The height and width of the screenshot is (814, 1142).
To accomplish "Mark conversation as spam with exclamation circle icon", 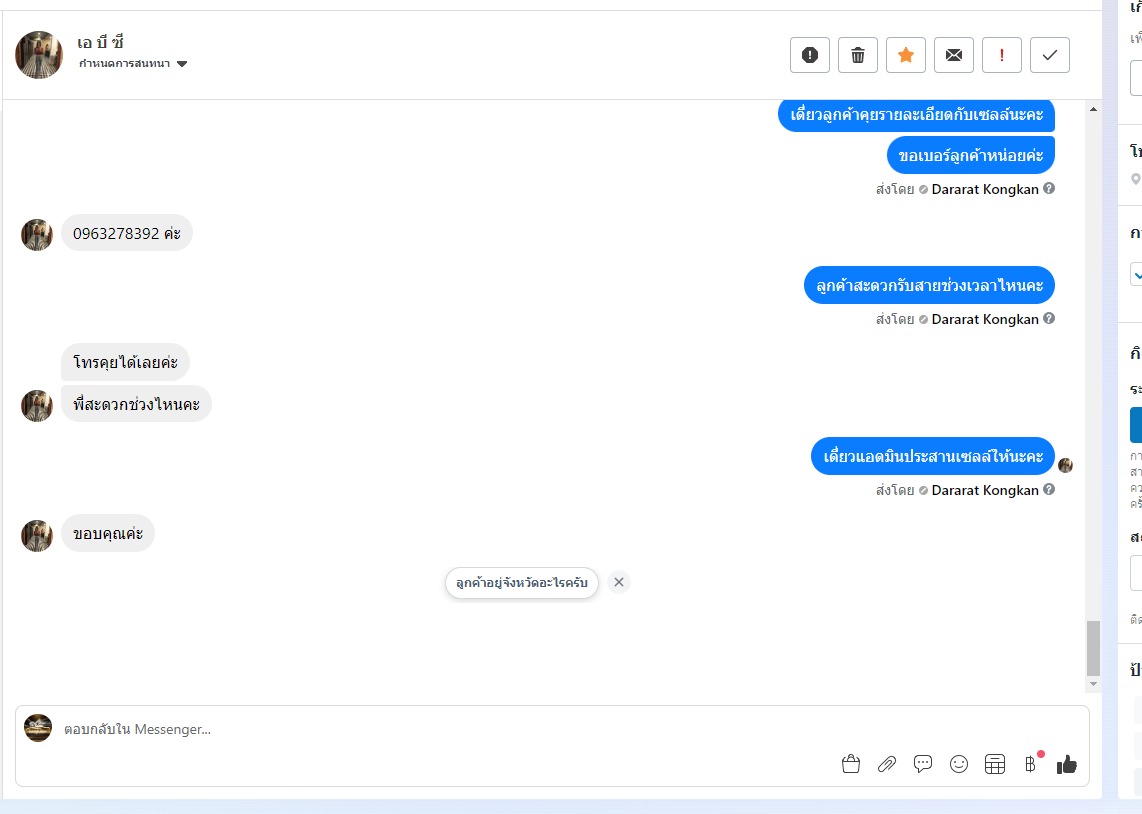I will pos(809,55).
